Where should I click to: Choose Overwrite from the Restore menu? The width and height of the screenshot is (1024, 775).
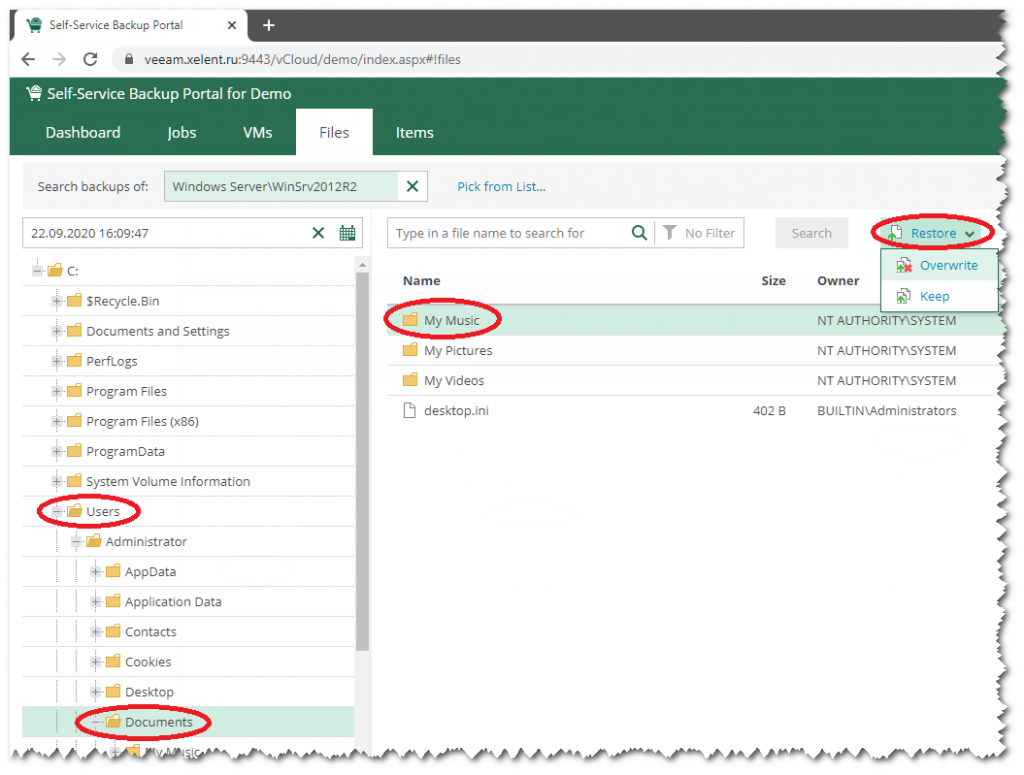click(x=938, y=266)
